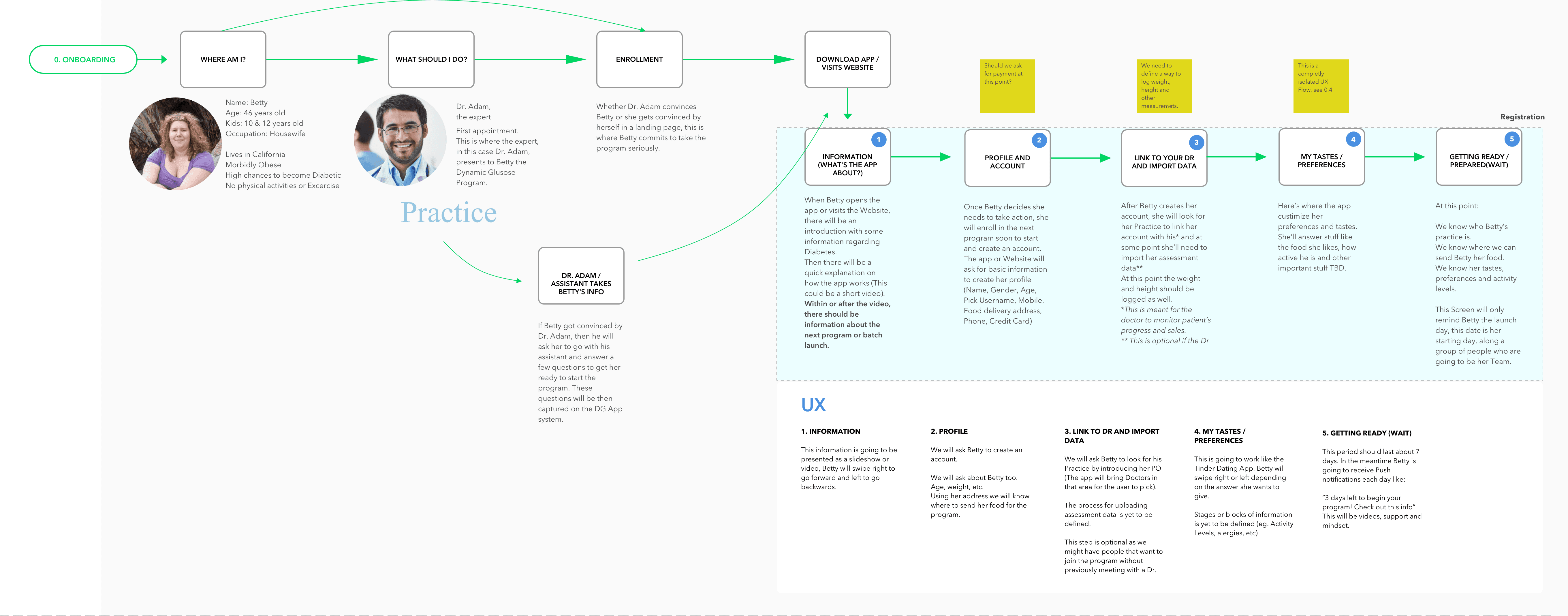Click We will ask Betty to create an account
This screenshot has width=1568, height=616.
976,454
